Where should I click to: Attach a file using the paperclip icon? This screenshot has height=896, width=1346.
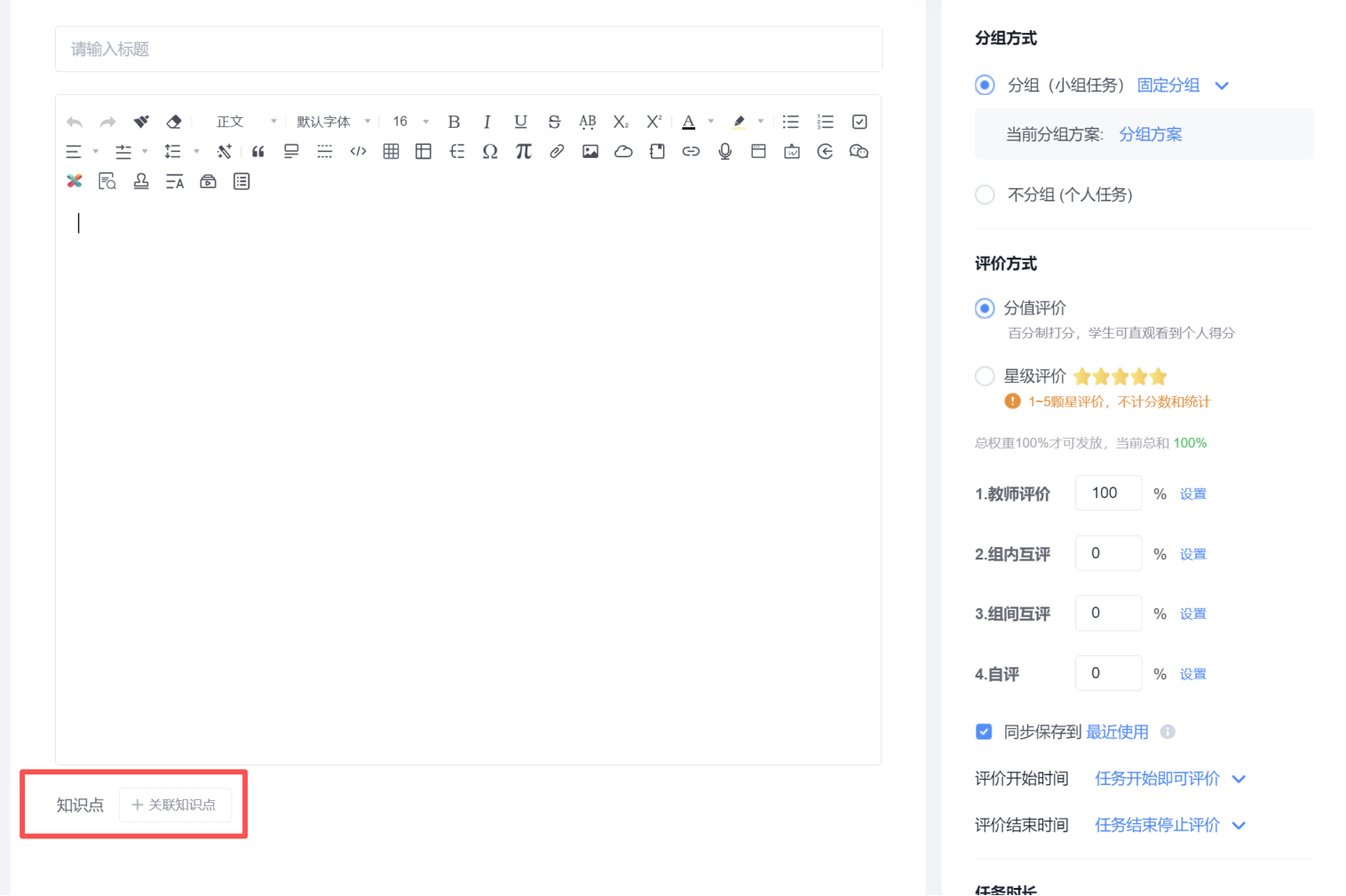coord(557,152)
